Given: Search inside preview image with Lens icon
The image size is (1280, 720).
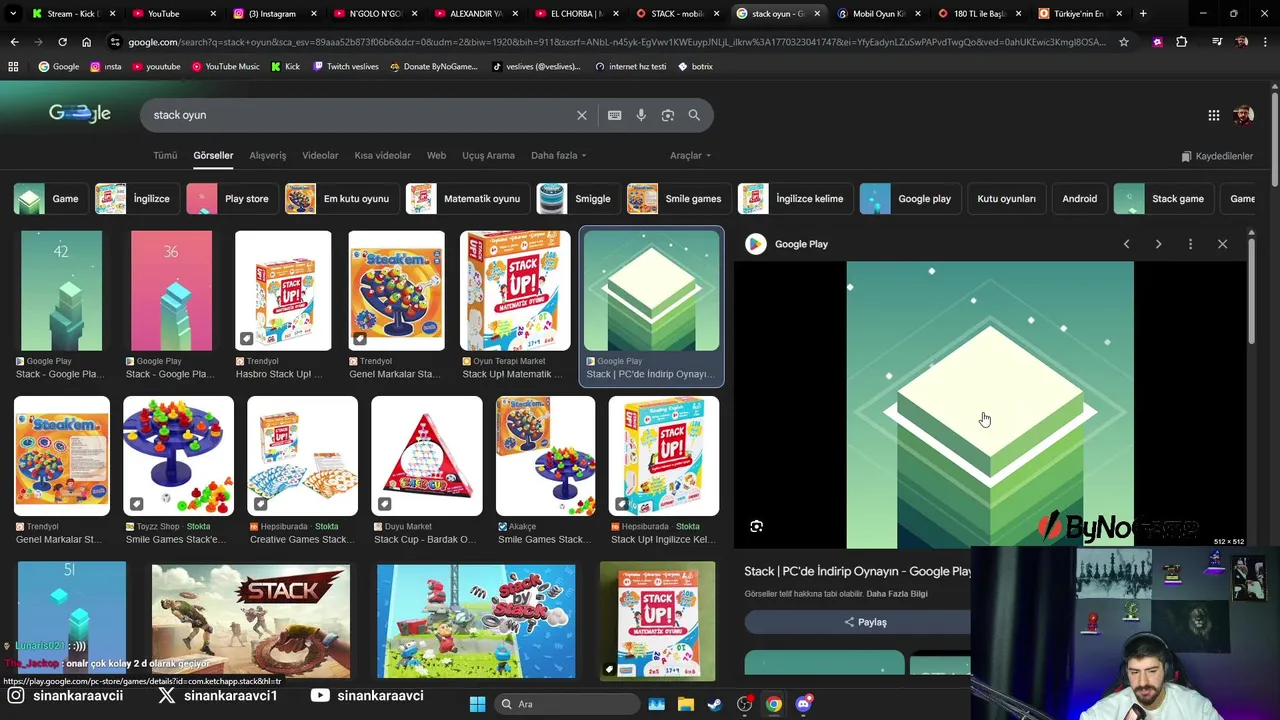Looking at the screenshot, I should pos(757,526).
